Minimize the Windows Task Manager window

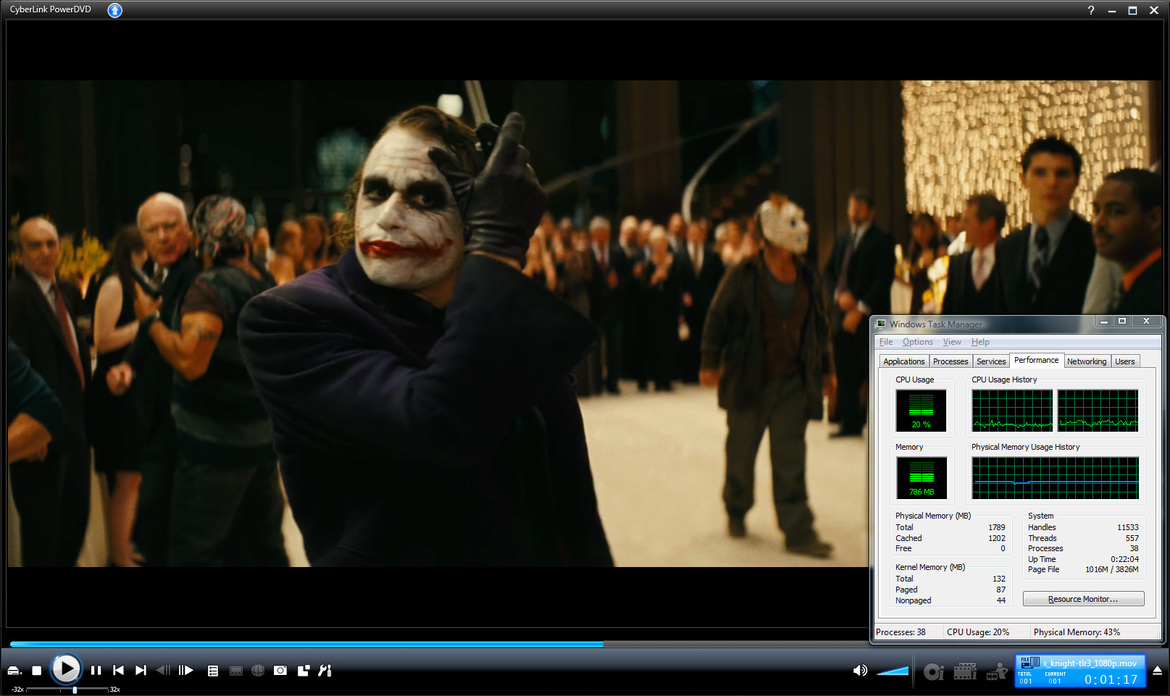tap(1103, 322)
